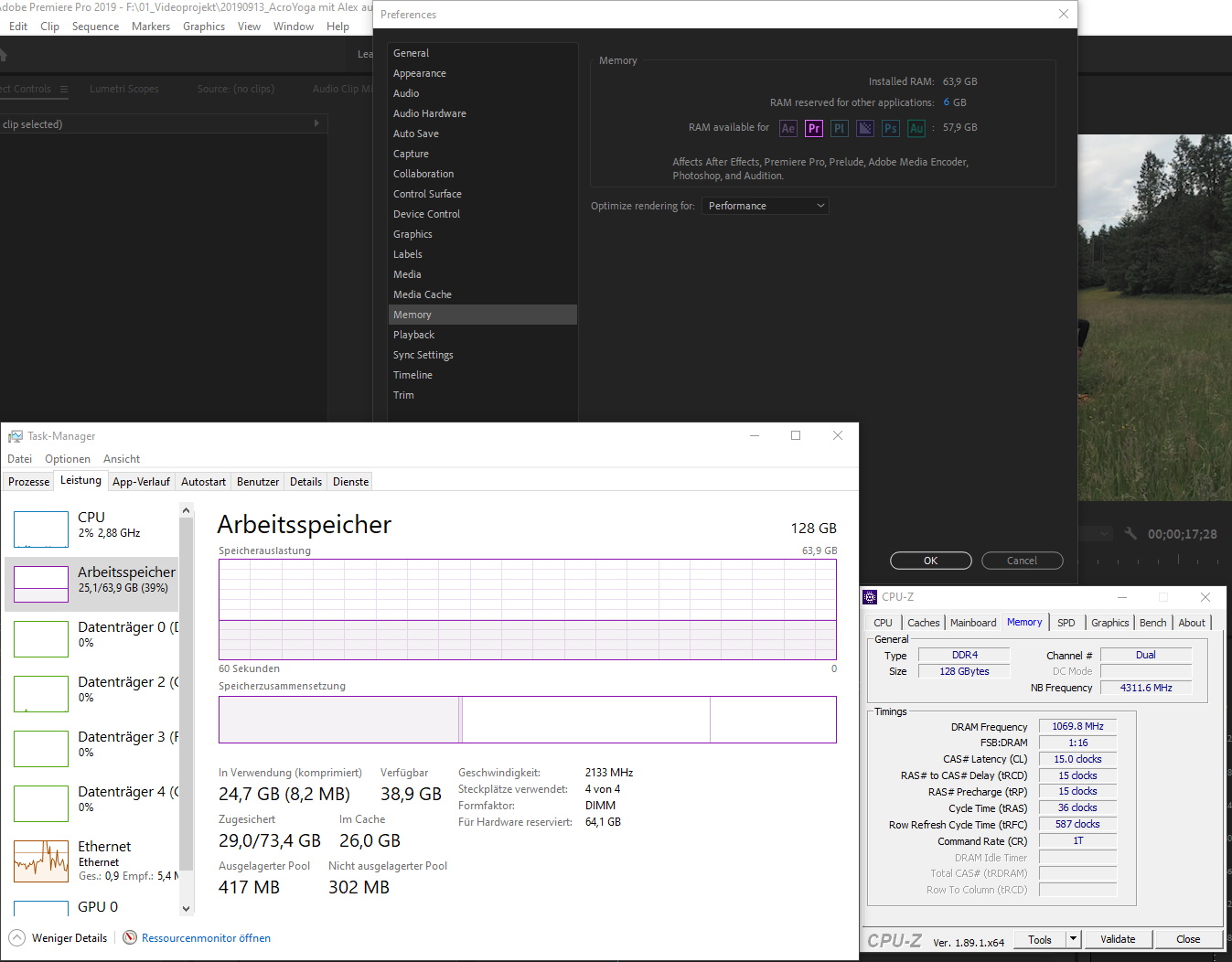Click the Photoshop icon in Memory preferences
The height and width of the screenshot is (962, 1232).
[891, 128]
